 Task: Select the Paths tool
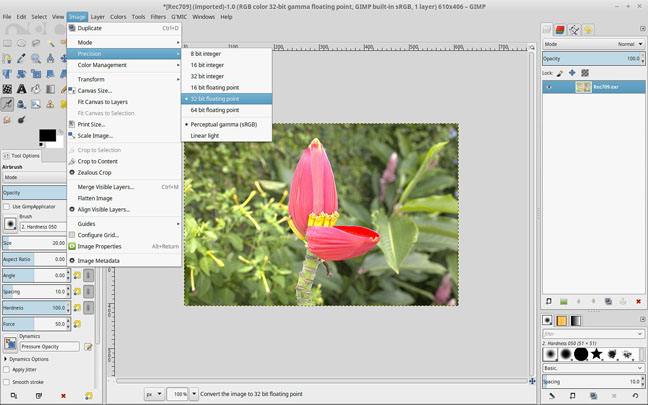(7, 58)
